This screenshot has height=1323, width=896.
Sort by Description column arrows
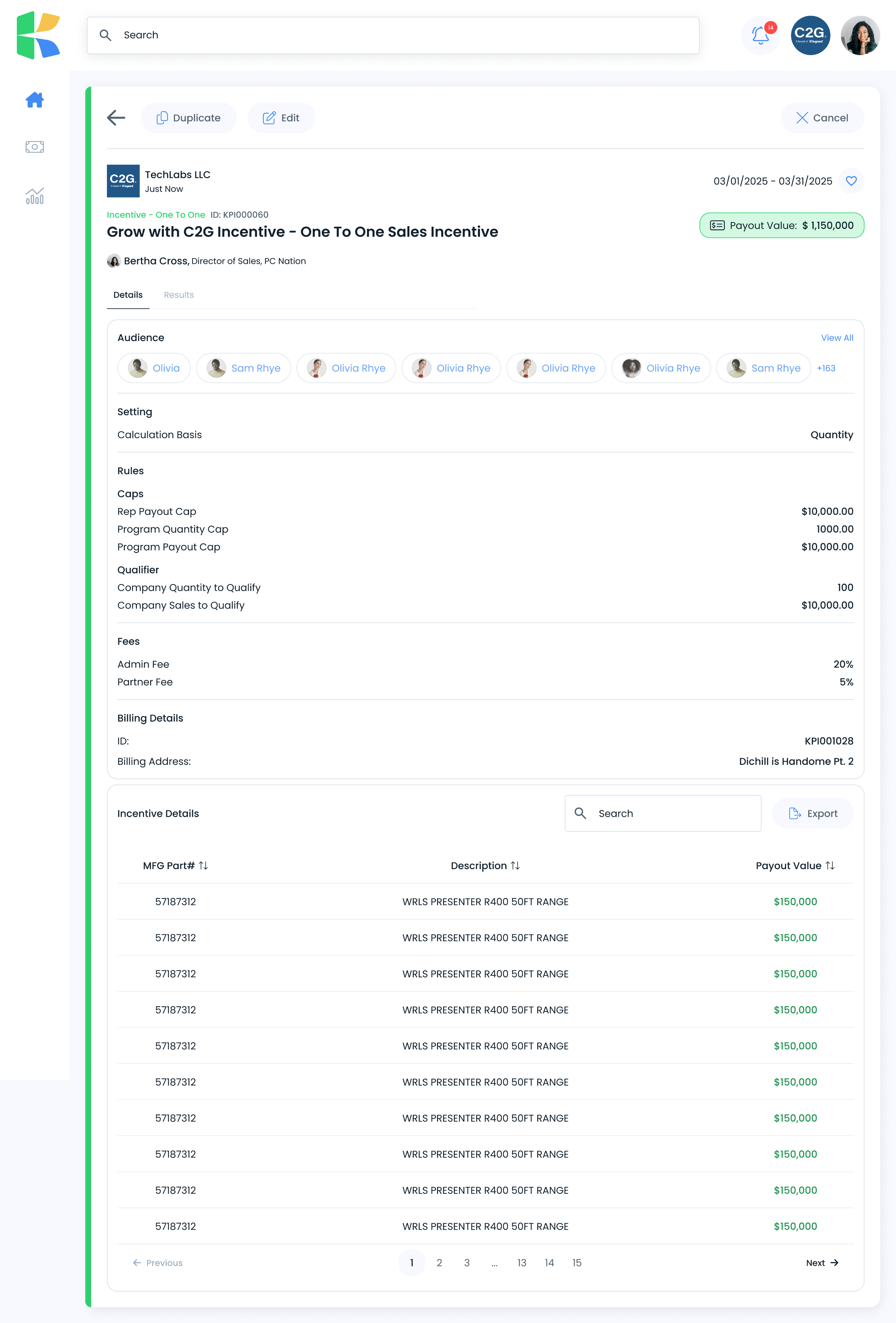click(x=515, y=865)
